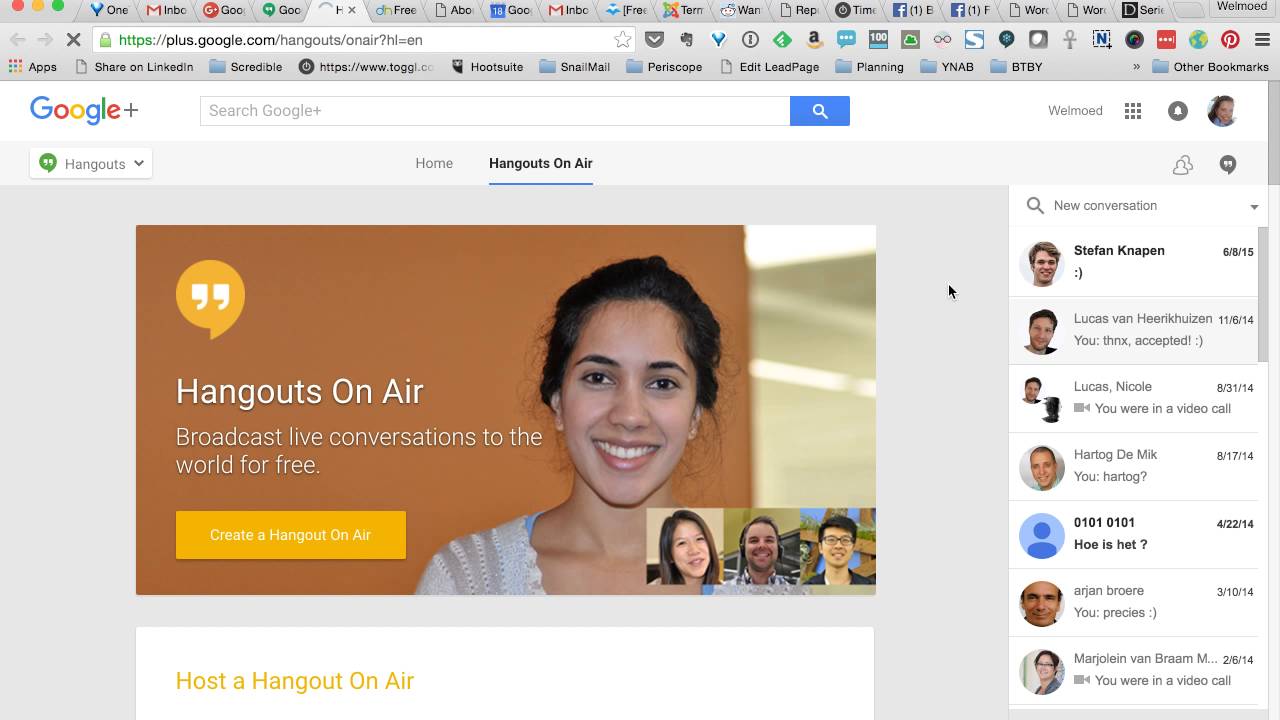Go to the Home tab

[x=434, y=163]
